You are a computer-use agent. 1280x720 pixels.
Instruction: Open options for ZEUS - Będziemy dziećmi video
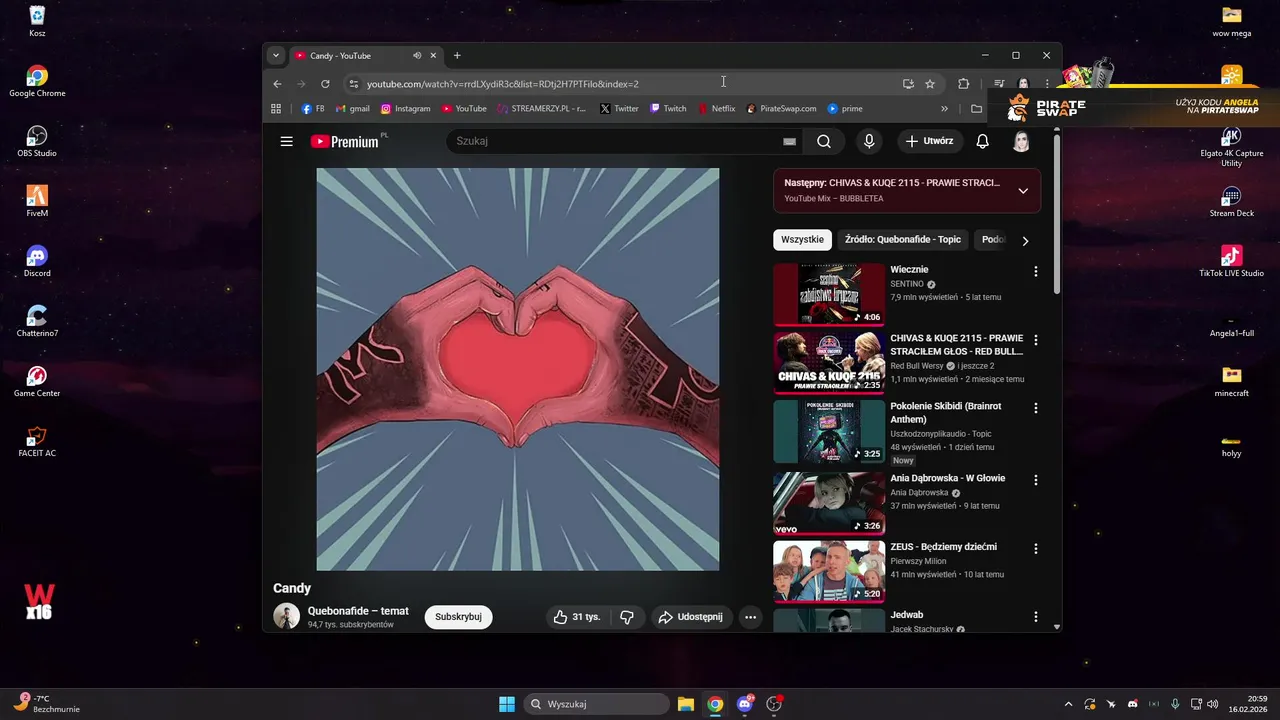(x=1036, y=548)
